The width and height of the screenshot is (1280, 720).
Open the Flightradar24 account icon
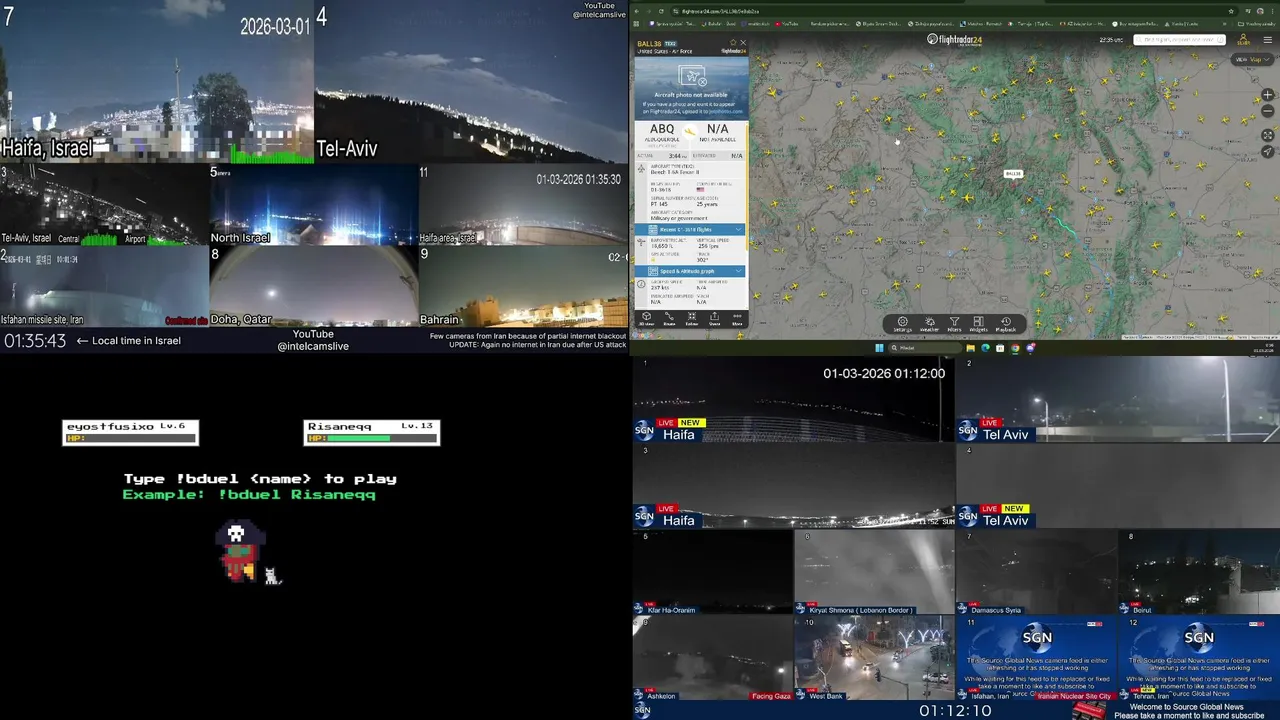pyautogui.click(x=1243, y=40)
